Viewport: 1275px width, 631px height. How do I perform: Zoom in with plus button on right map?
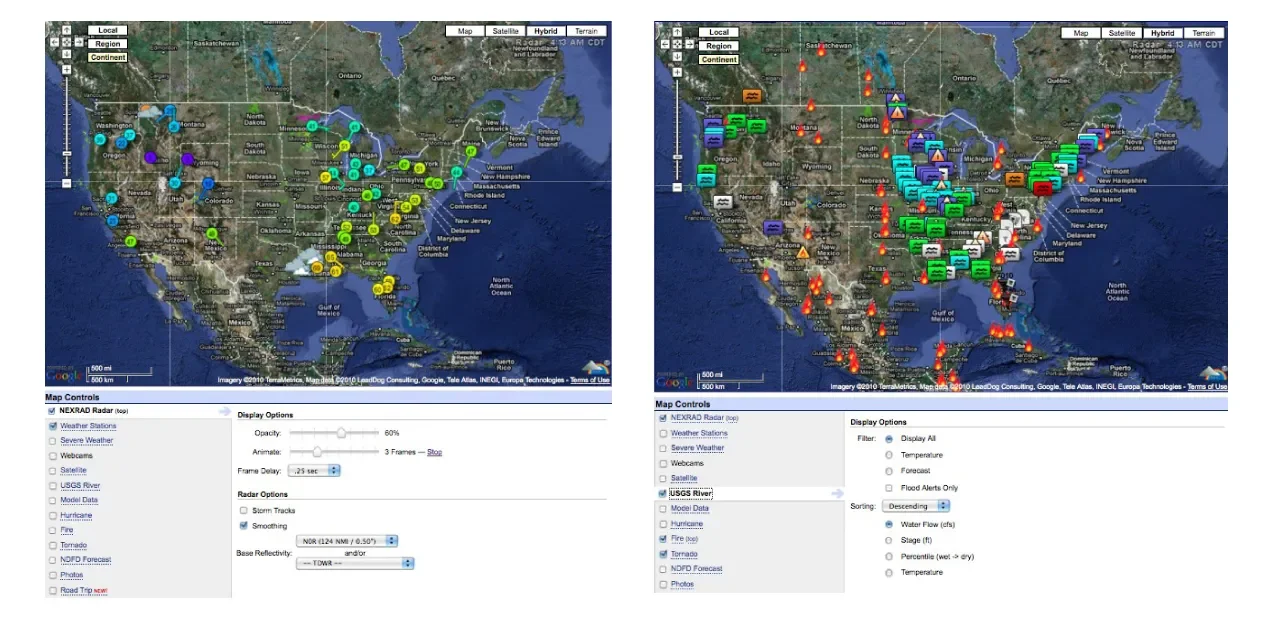(x=678, y=72)
